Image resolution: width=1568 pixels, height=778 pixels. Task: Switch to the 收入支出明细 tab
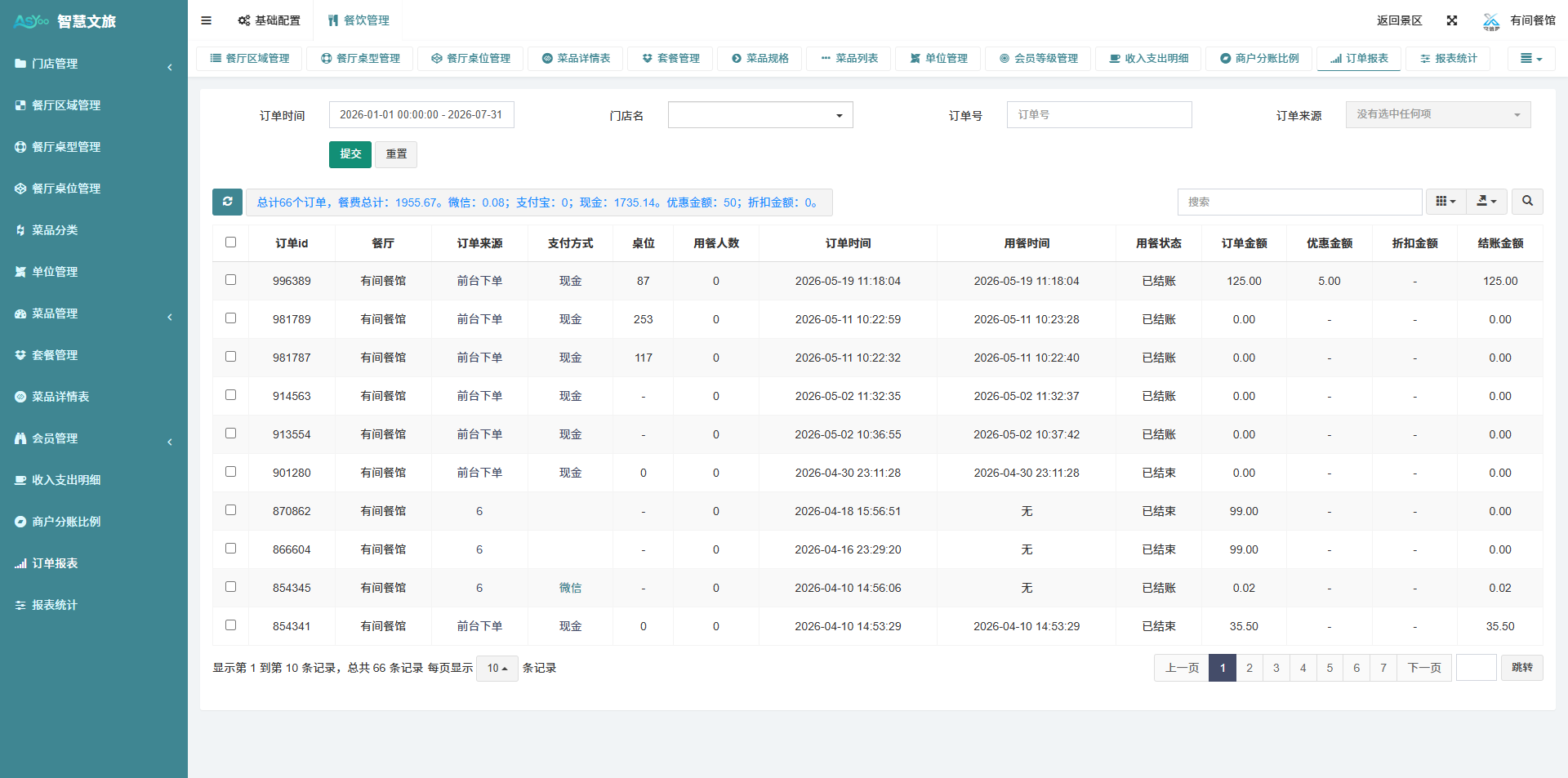(1148, 59)
